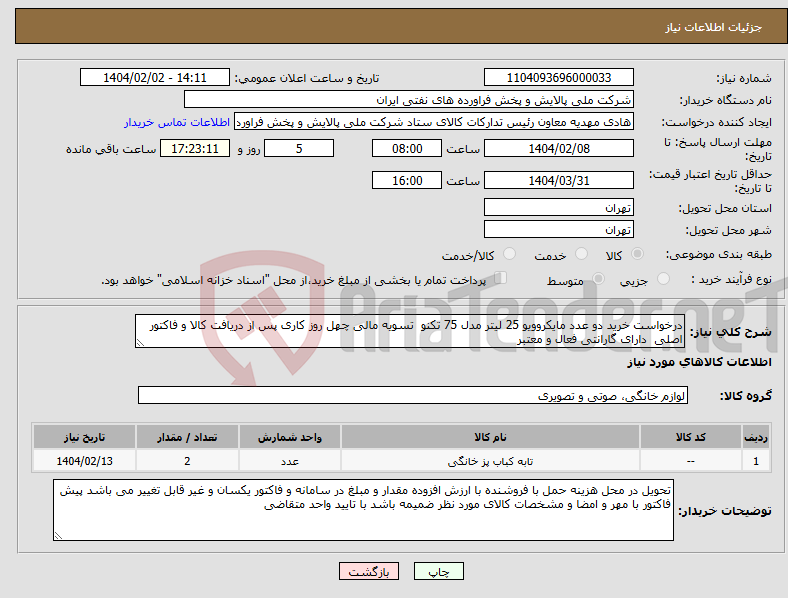Click the general description text area

pos(410,331)
